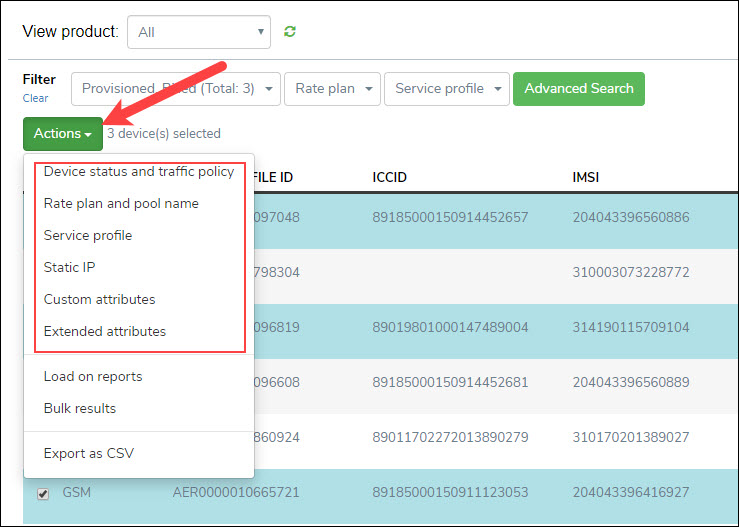
Task: Click IMSI 204043396416927
Action: click(631, 493)
